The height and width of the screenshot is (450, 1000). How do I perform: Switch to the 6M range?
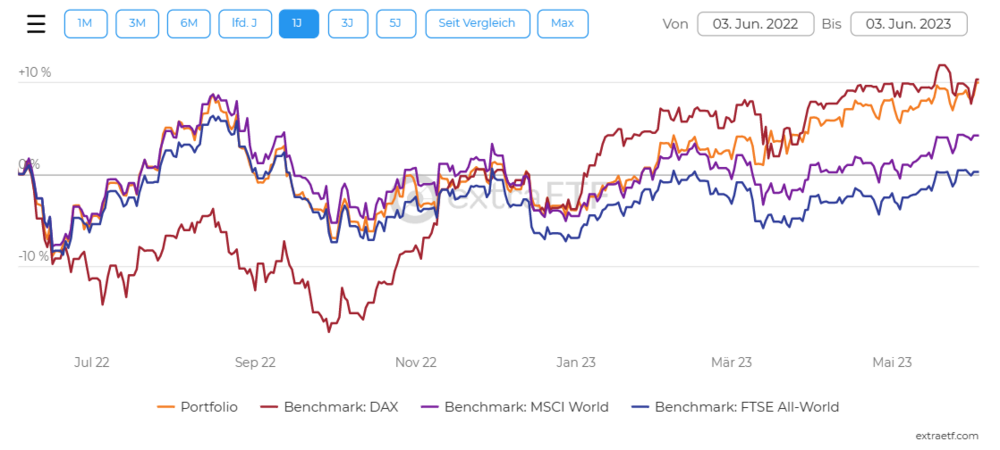(x=189, y=24)
